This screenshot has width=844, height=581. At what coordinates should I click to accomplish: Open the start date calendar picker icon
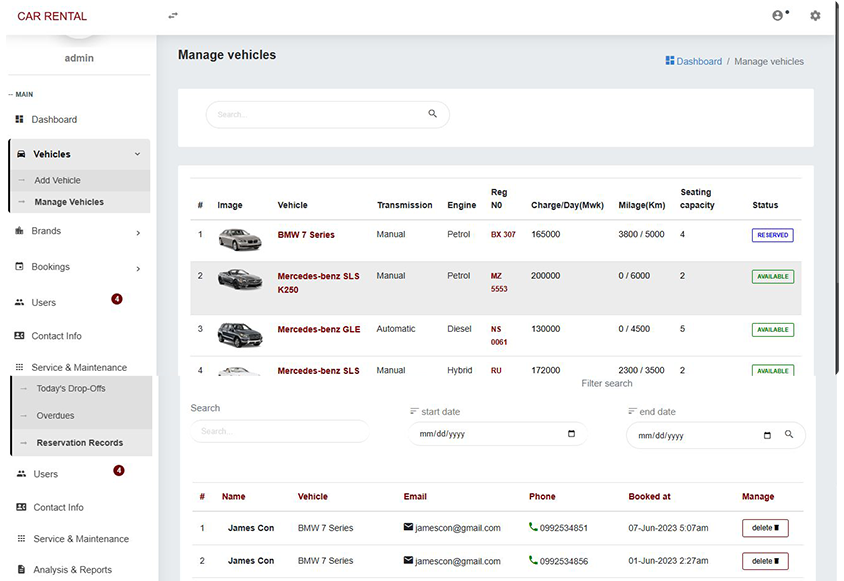point(572,433)
